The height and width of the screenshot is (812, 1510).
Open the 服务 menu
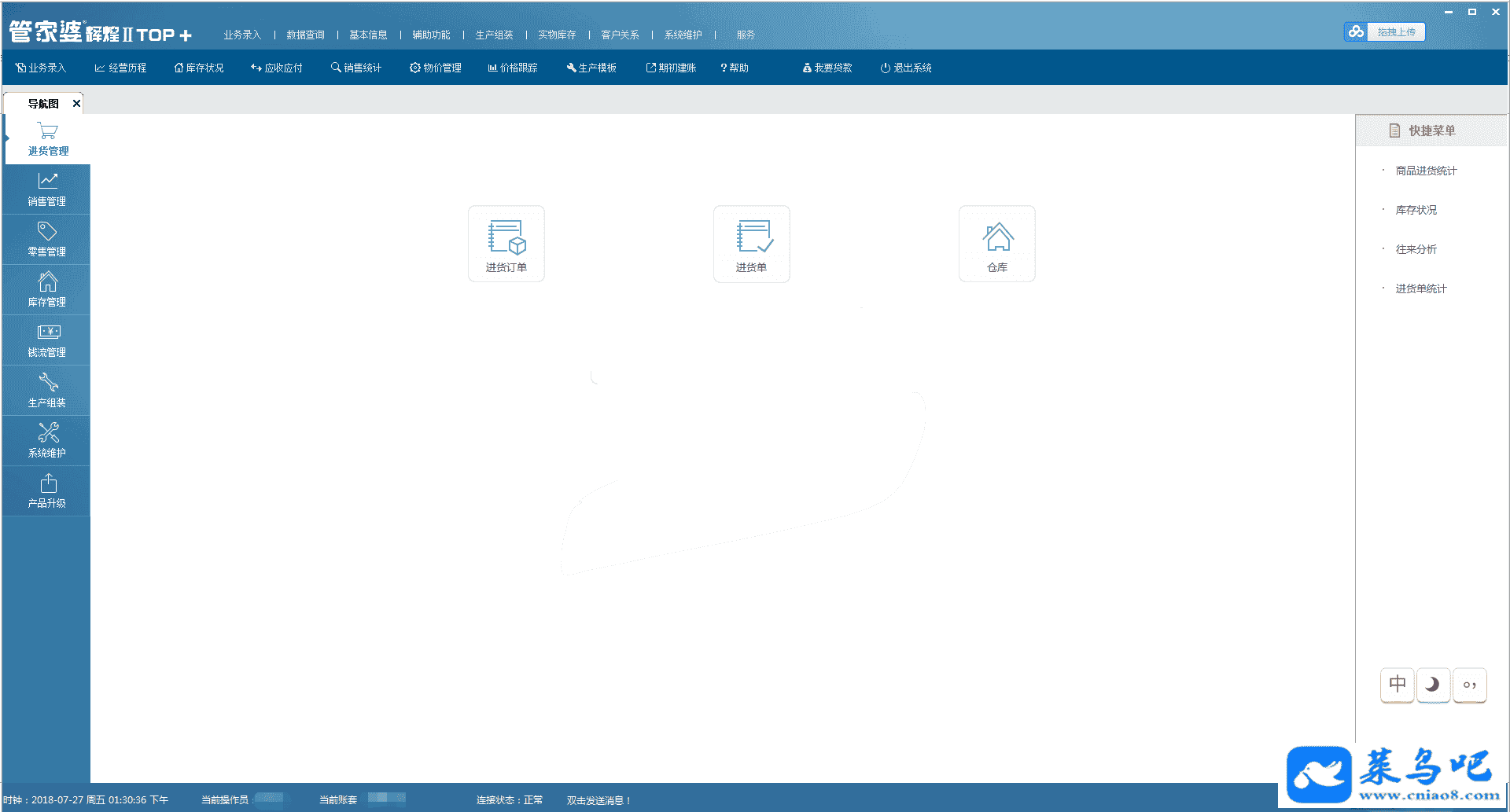coord(746,35)
